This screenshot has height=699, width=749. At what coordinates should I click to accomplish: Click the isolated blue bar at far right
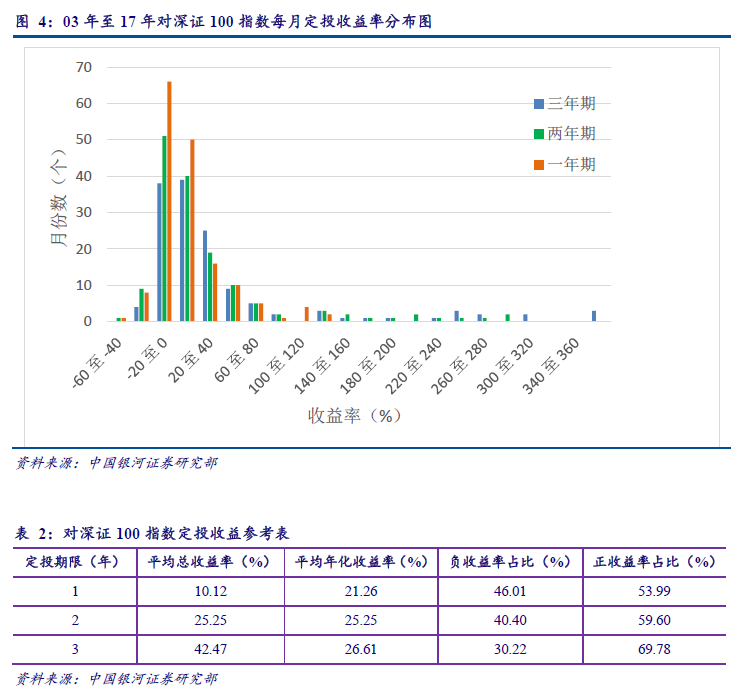(594, 316)
